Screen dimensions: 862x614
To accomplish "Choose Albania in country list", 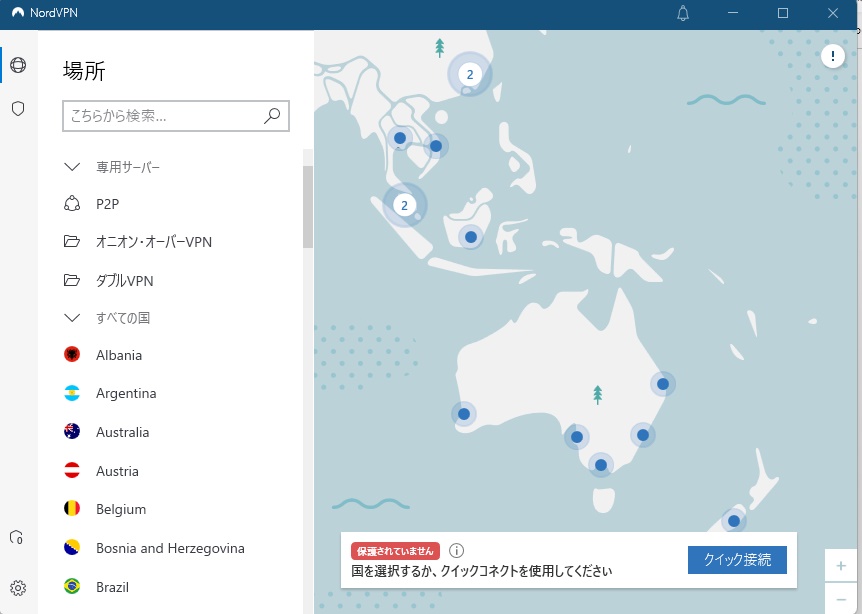I will [x=119, y=355].
